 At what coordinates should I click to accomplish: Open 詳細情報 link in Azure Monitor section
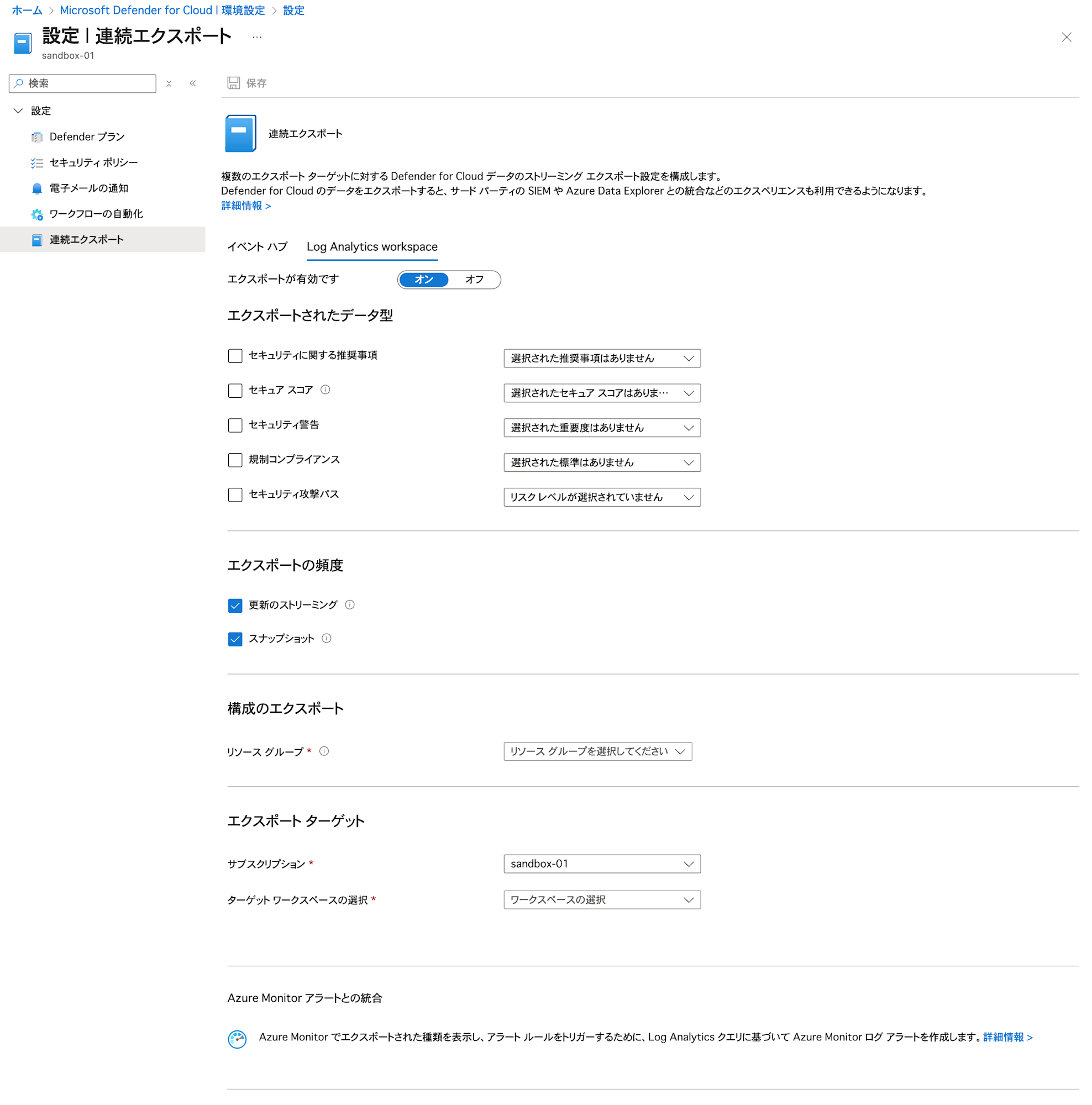click(x=1007, y=1038)
